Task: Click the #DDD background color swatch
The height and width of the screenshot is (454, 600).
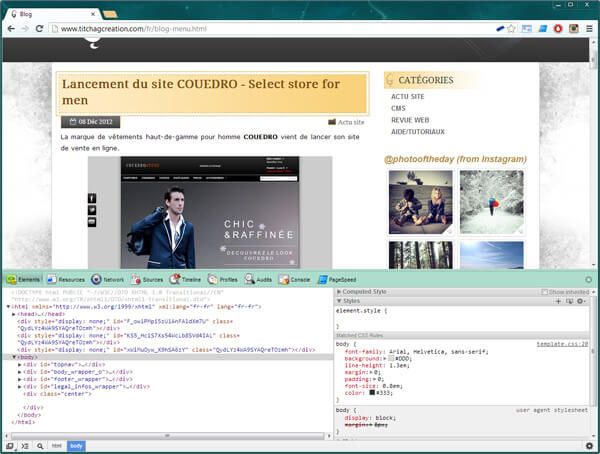Action: click(391, 358)
